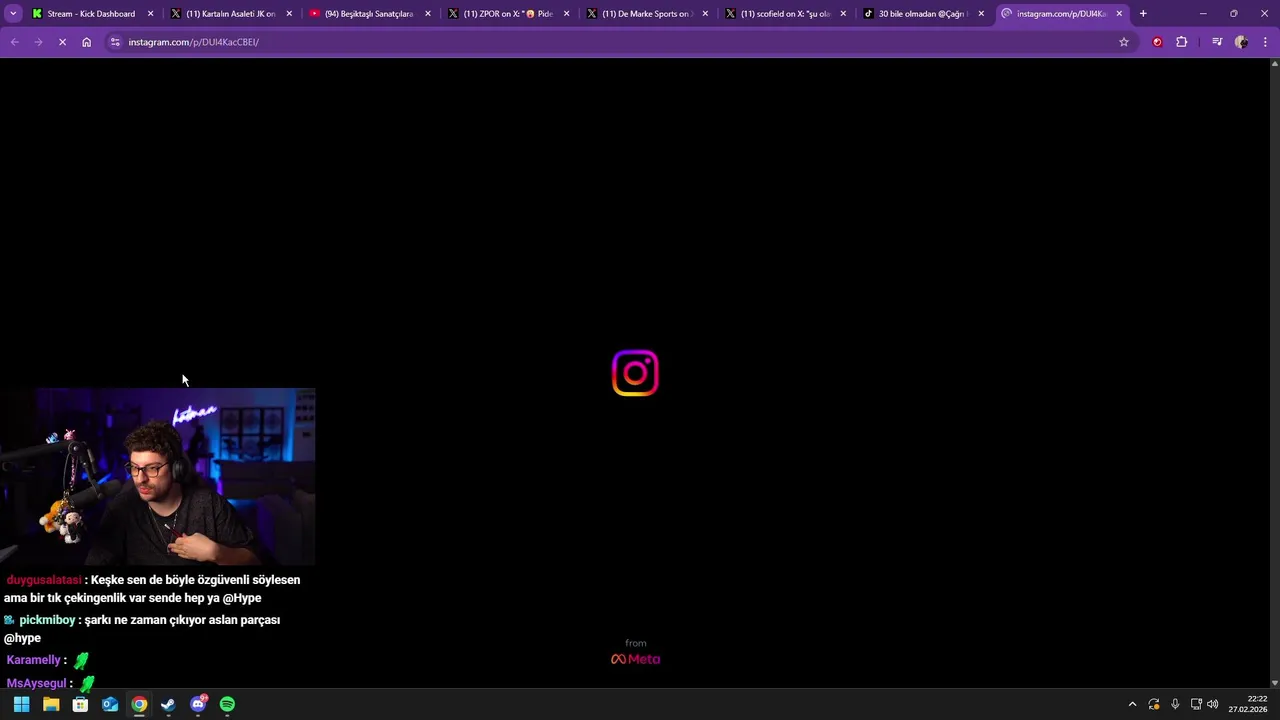Image resolution: width=1280 pixels, height=720 pixels.
Task: Open Microsoft Store from taskbar
Action: click(80, 704)
